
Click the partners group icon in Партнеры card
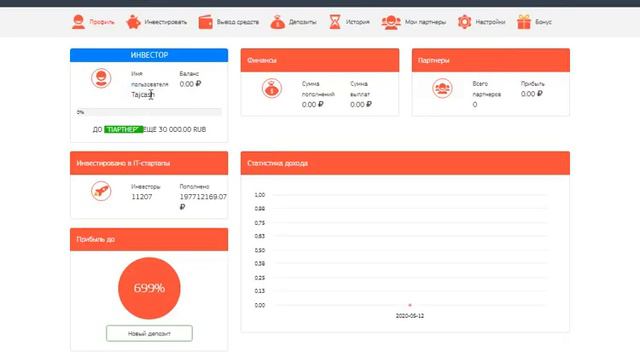pos(442,88)
